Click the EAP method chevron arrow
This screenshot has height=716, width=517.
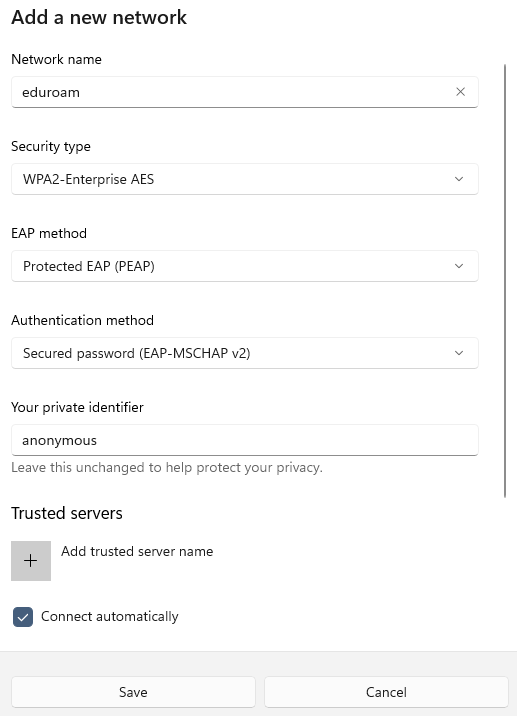point(459,266)
